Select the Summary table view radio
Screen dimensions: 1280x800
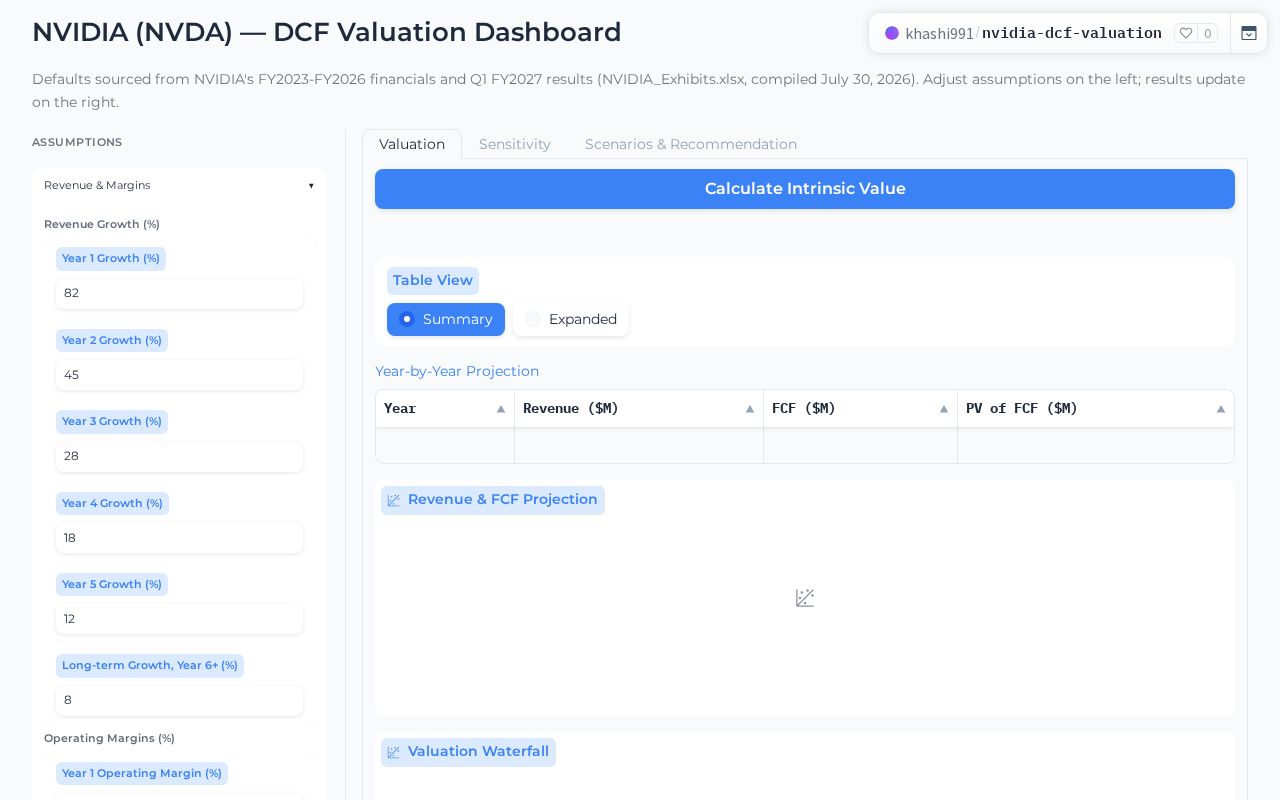[446, 319]
